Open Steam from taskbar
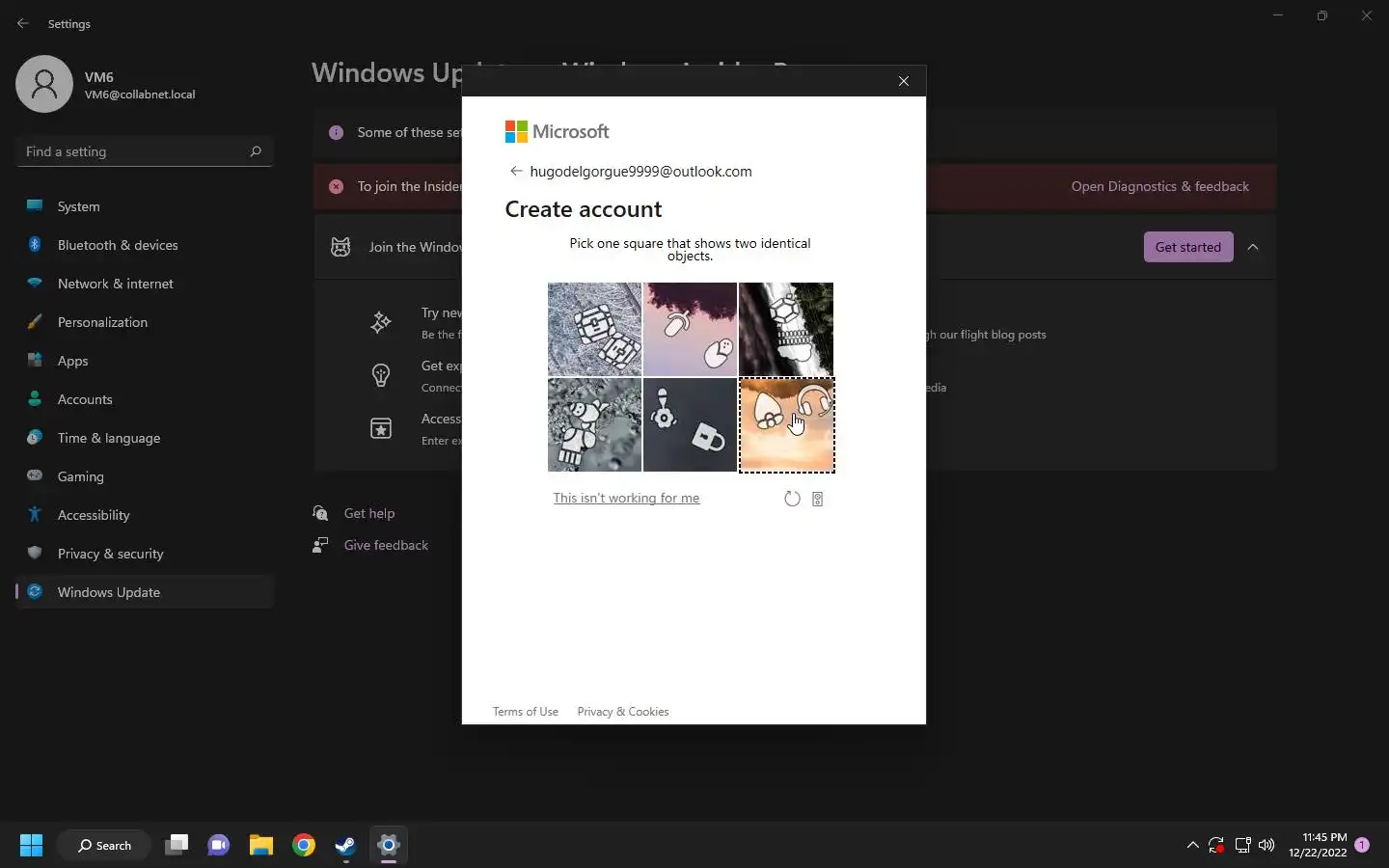 (346, 846)
